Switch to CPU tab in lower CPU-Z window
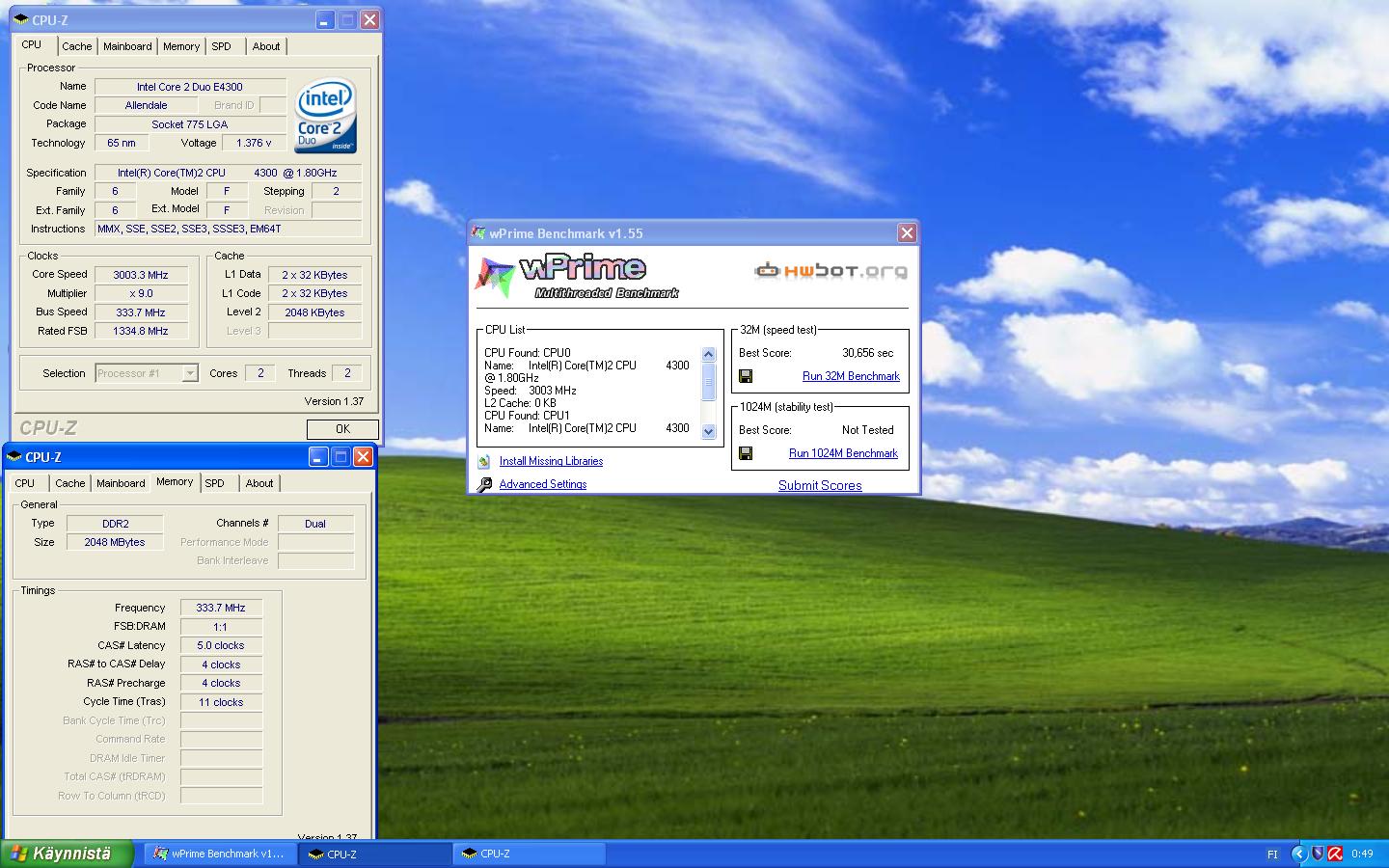The image size is (1389, 868). [25, 483]
